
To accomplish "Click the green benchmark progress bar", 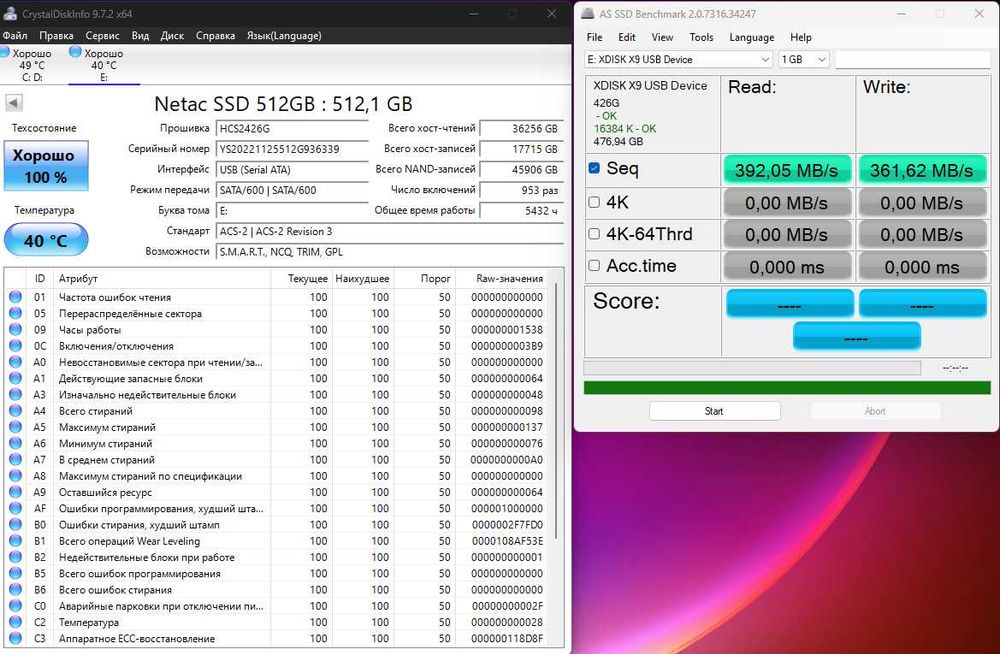I will pos(787,387).
